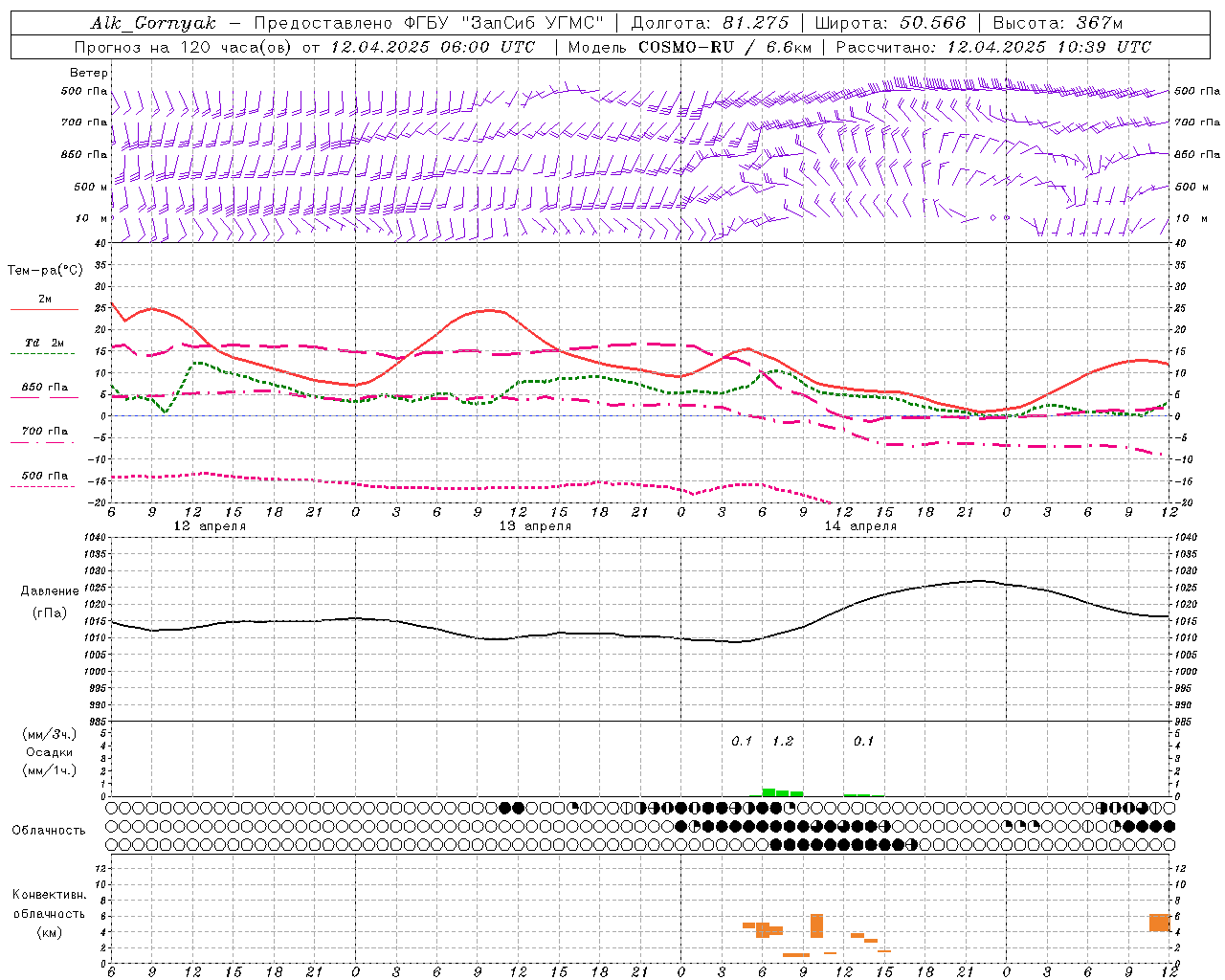The image size is (1225, 980).
Task: Click the Тем-ра(°C) axis label
Action: click(45, 271)
